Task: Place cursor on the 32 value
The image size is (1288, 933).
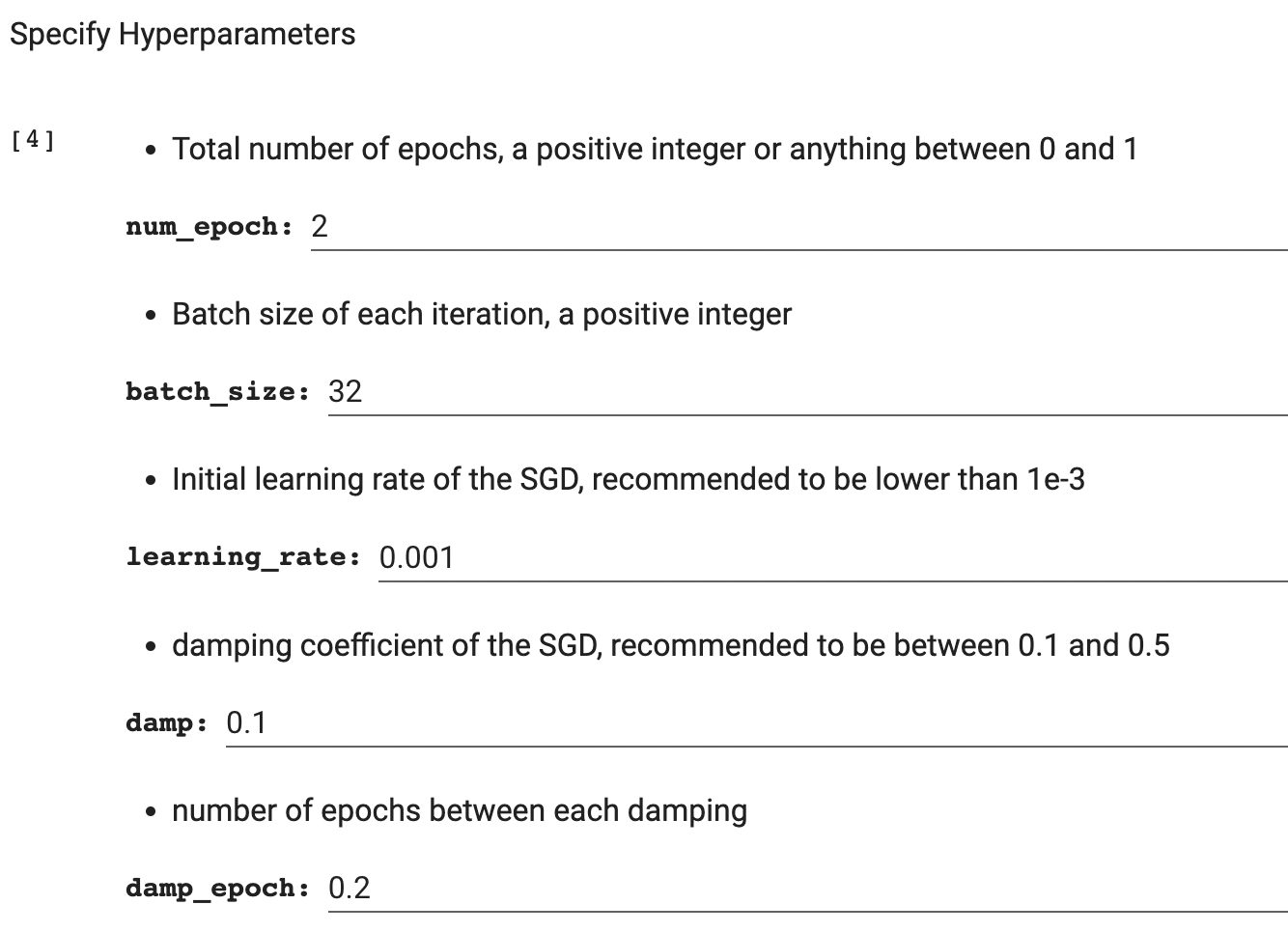Action: click(x=345, y=392)
